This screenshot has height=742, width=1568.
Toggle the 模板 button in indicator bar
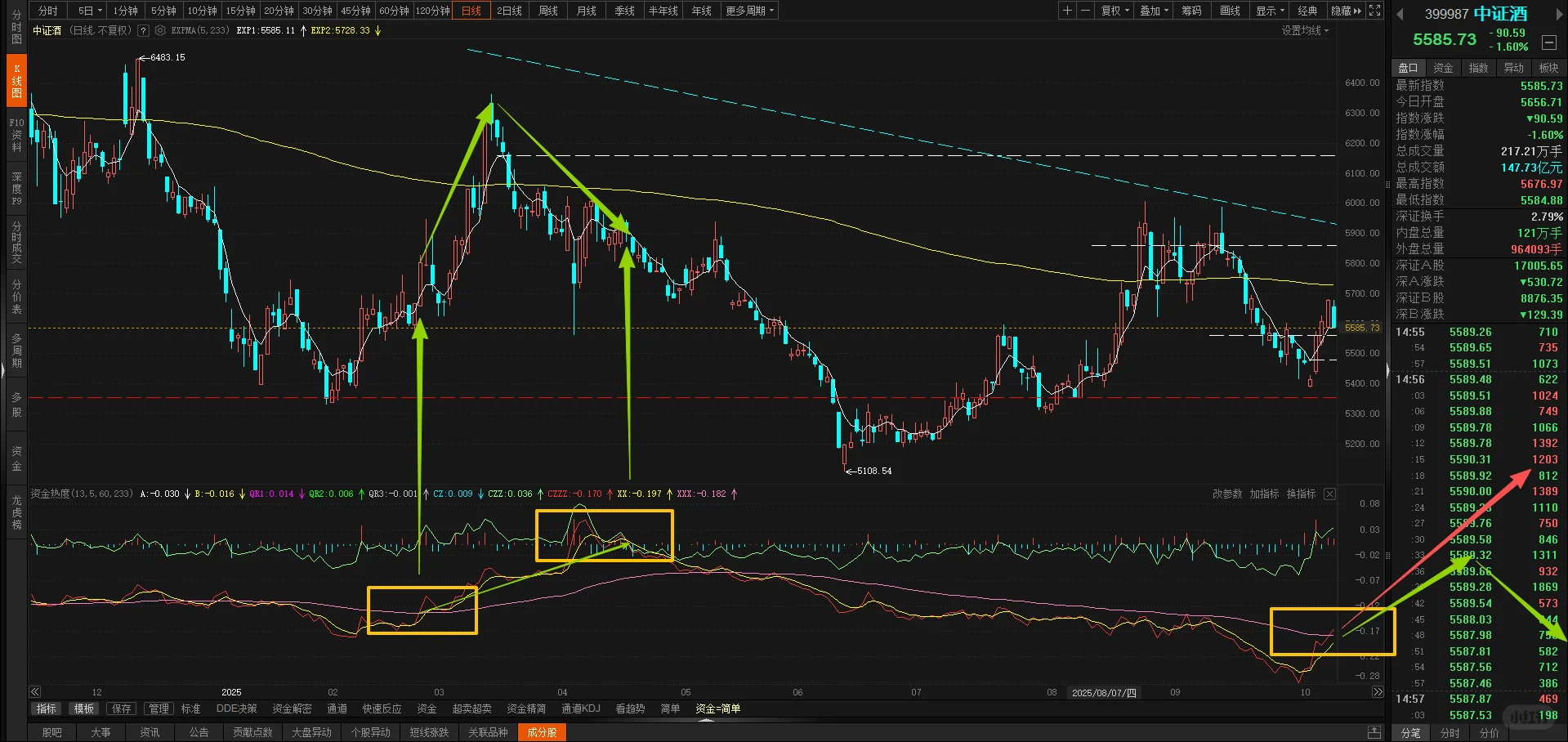(x=84, y=708)
